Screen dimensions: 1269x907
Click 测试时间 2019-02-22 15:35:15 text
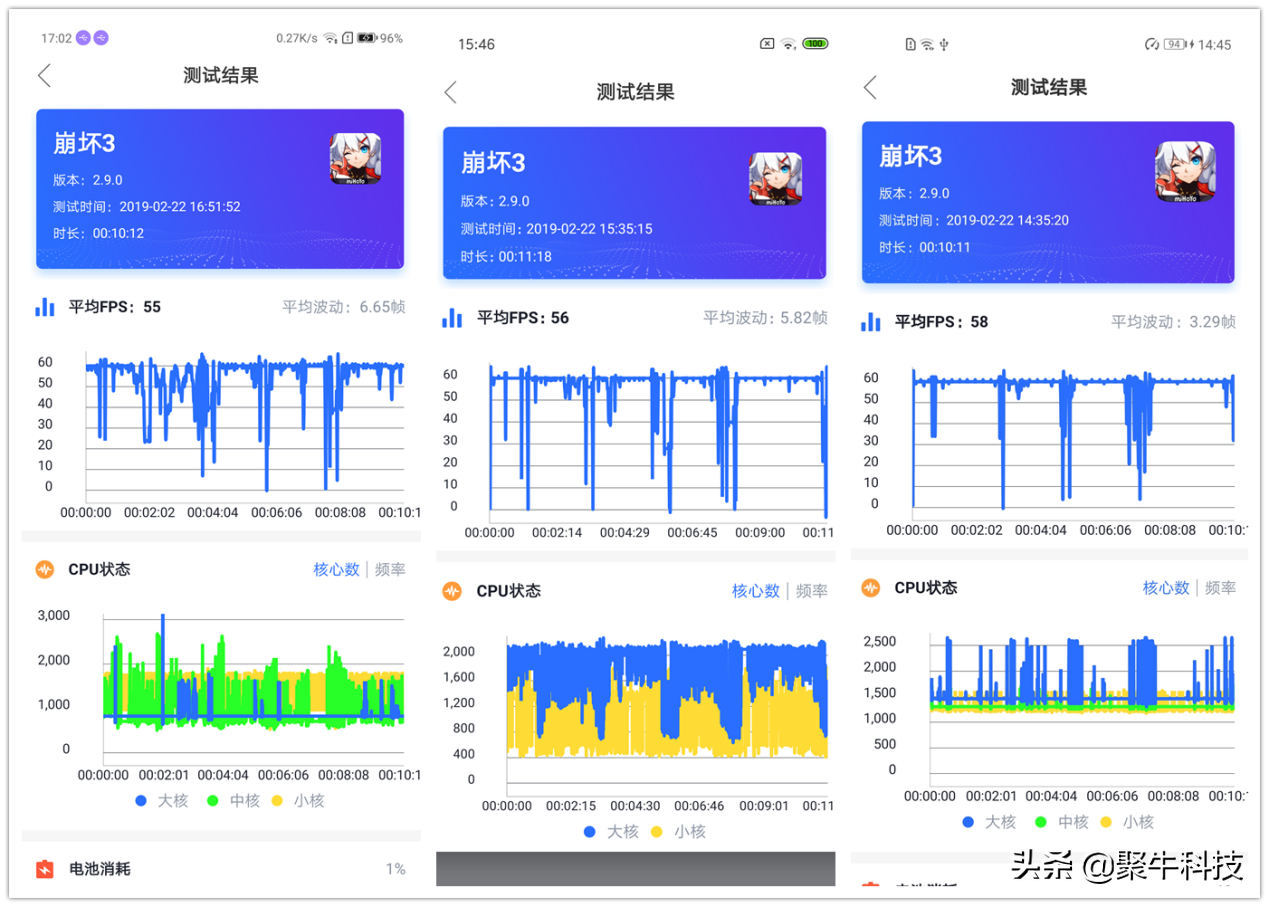tap(557, 229)
